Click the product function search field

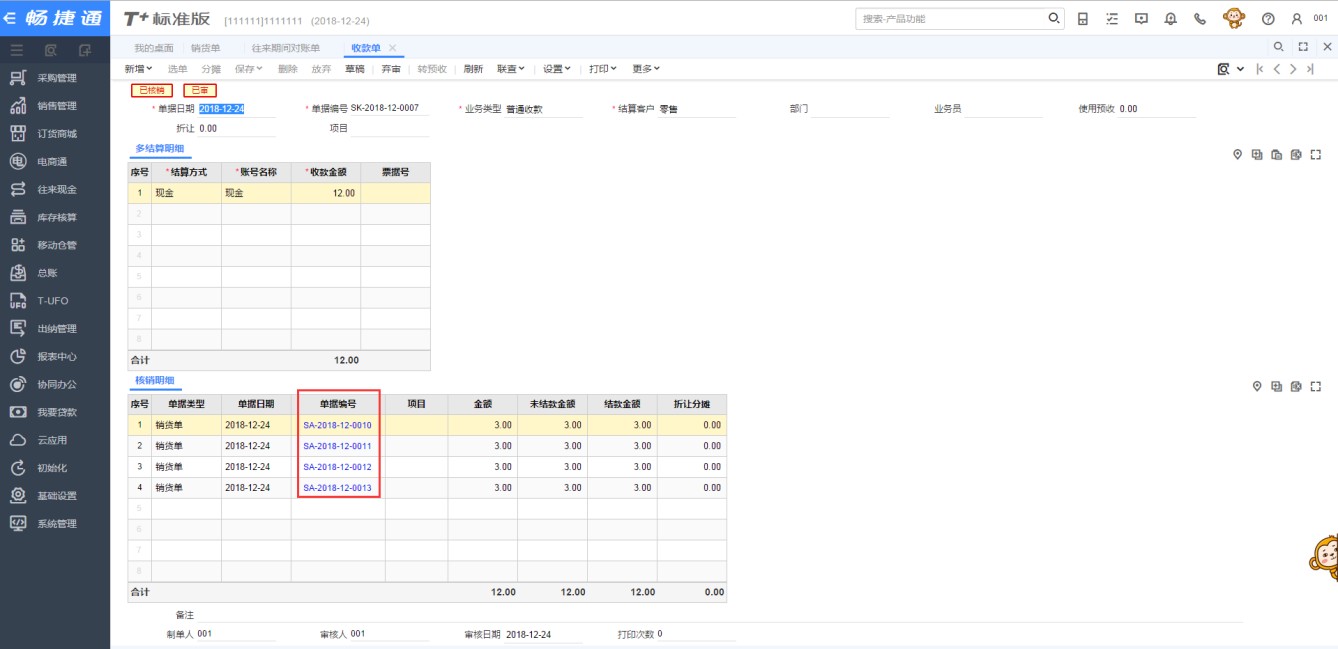pyautogui.click(x=950, y=19)
